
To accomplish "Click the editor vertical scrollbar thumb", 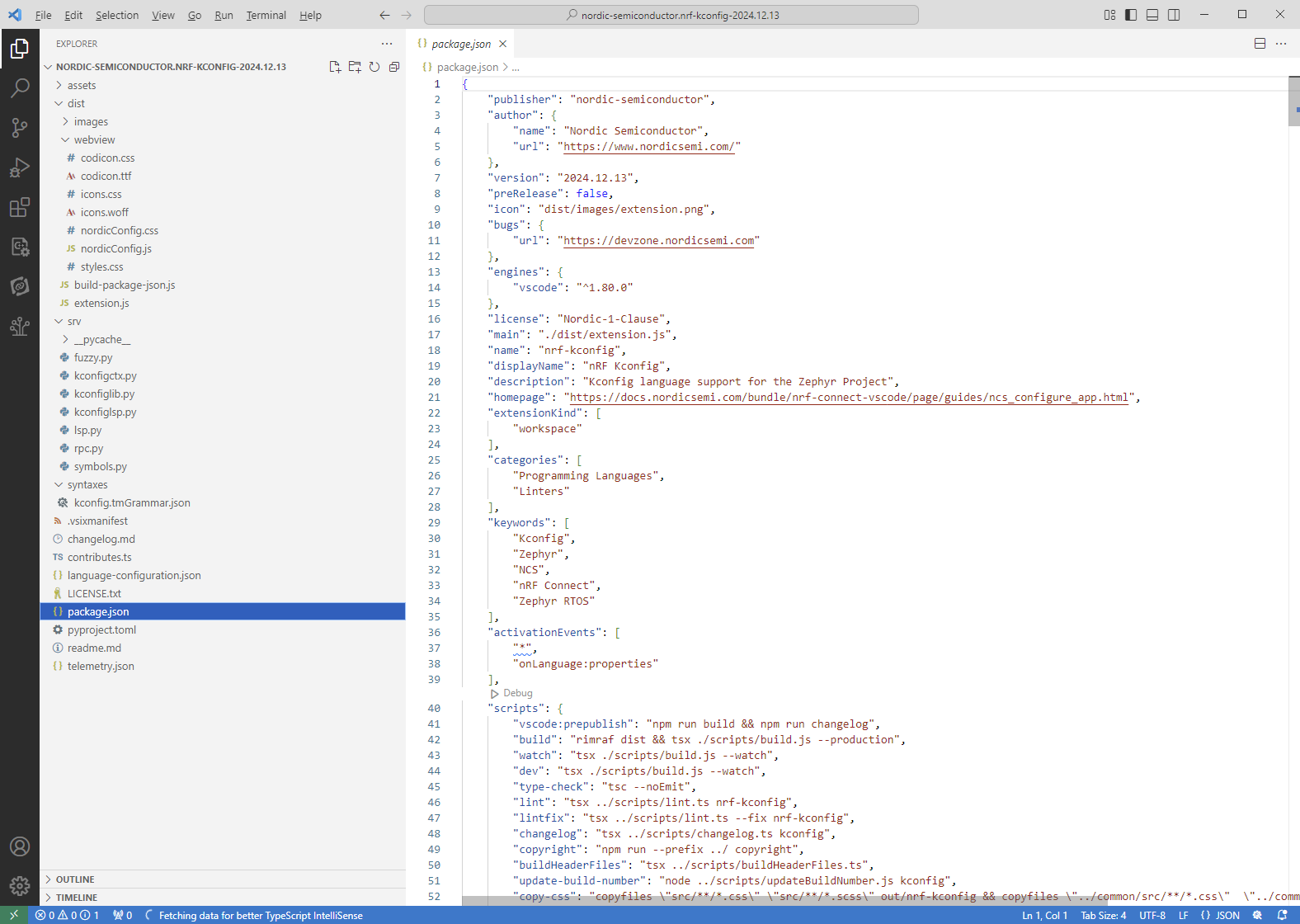I will [1293, 101].
